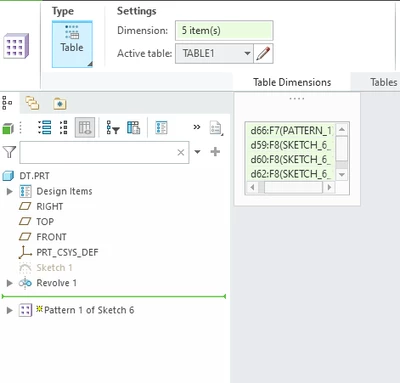400x383 pixels.
Task: Select Revolve 1 feature
Action: click(x=57, y=283)
